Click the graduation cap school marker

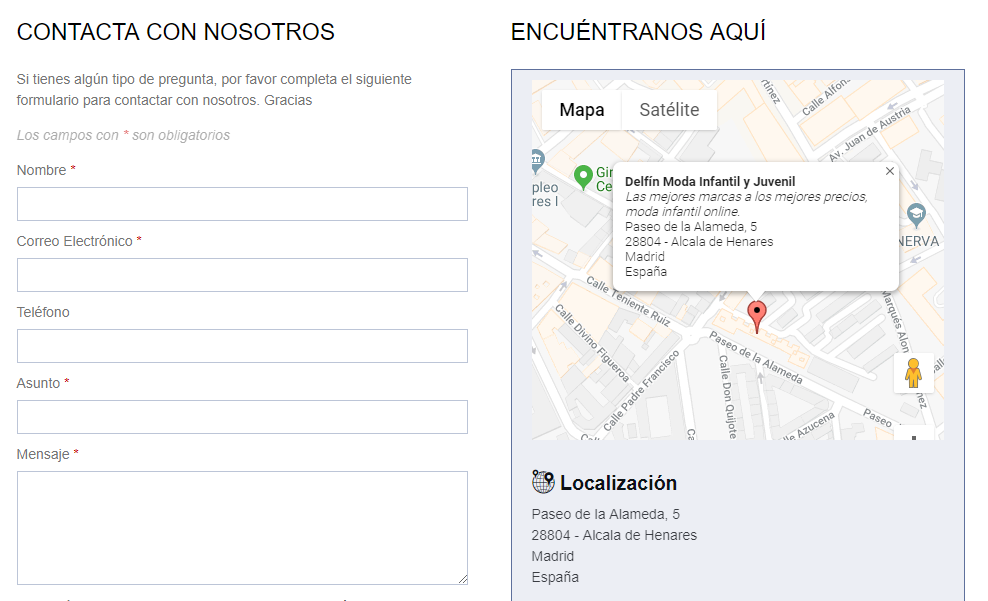[x=916, y=214]
